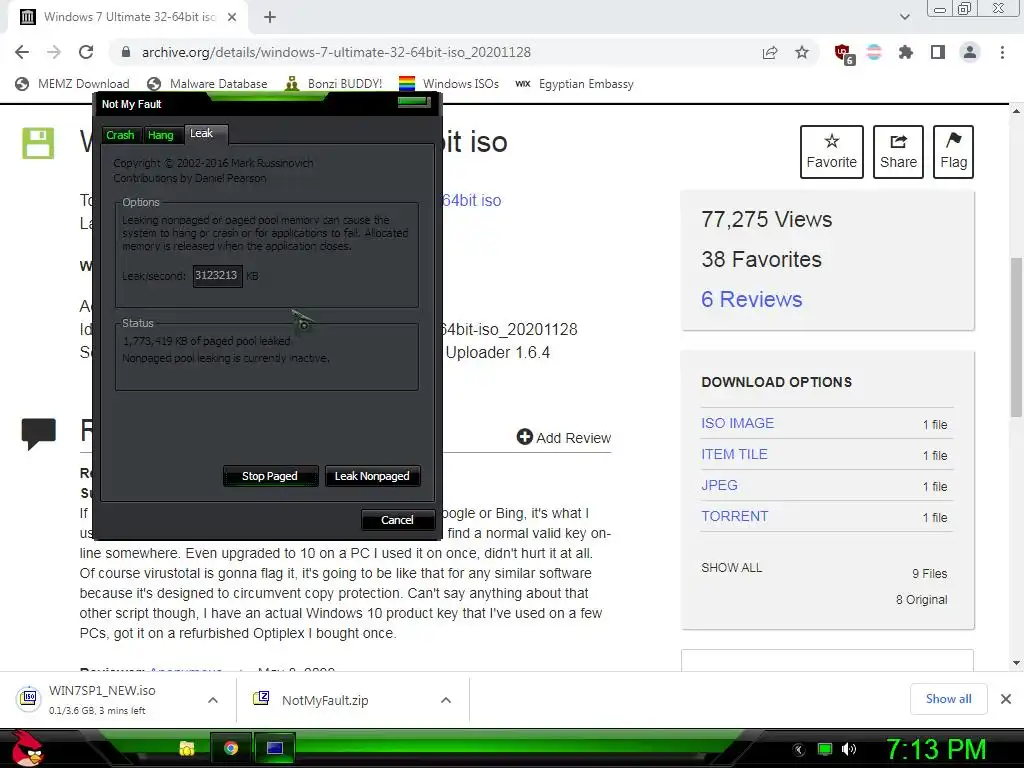Click the padlock site info icon
1024x768 pixels.
[x=126, y=52]
